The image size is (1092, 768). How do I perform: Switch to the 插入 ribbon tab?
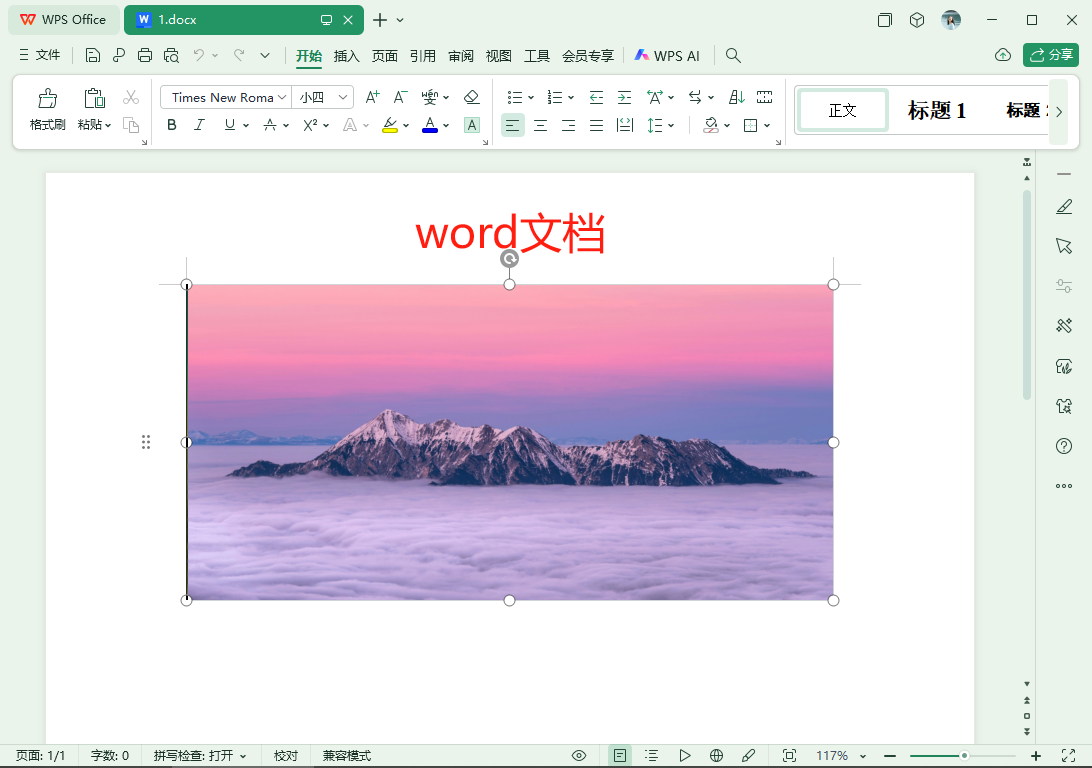[346, 56]
